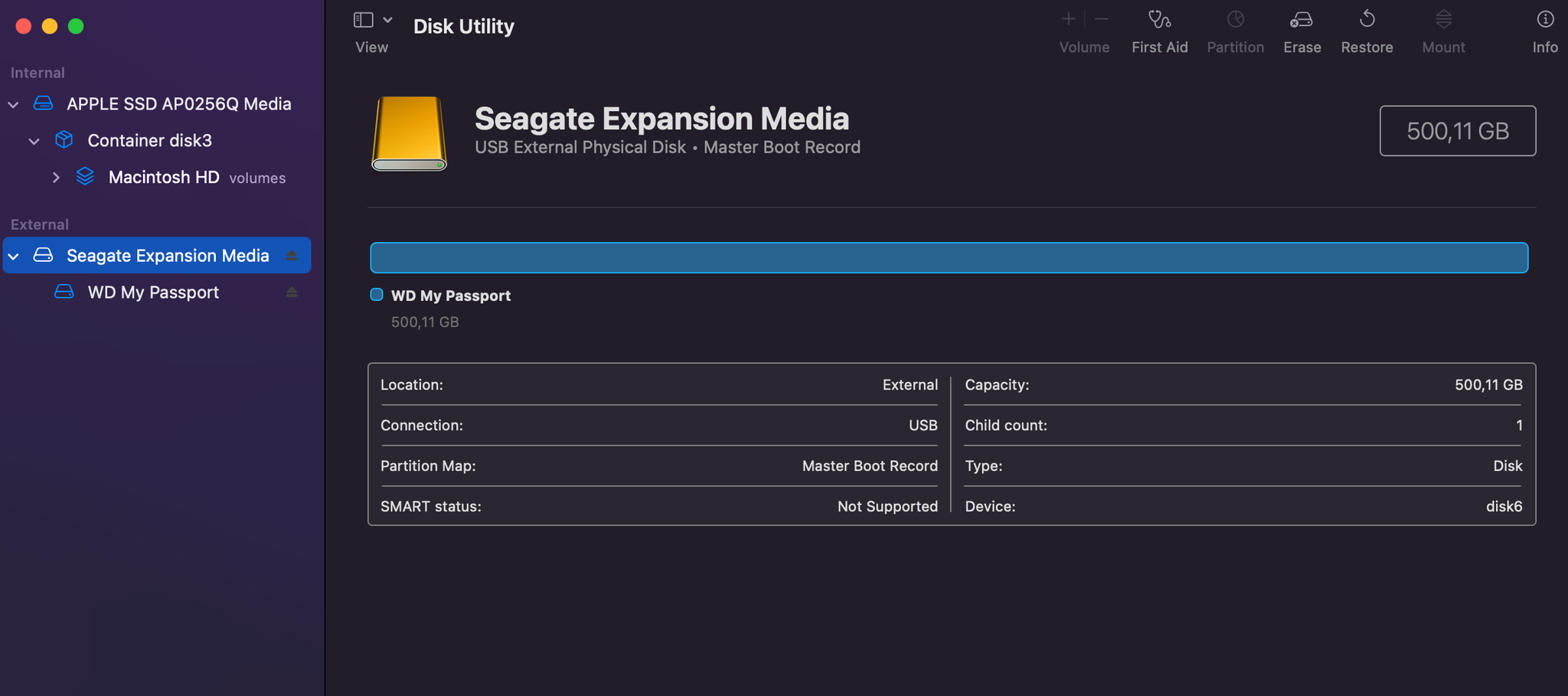
Task: Click the chevron next to View
Action: pos(388,20)
